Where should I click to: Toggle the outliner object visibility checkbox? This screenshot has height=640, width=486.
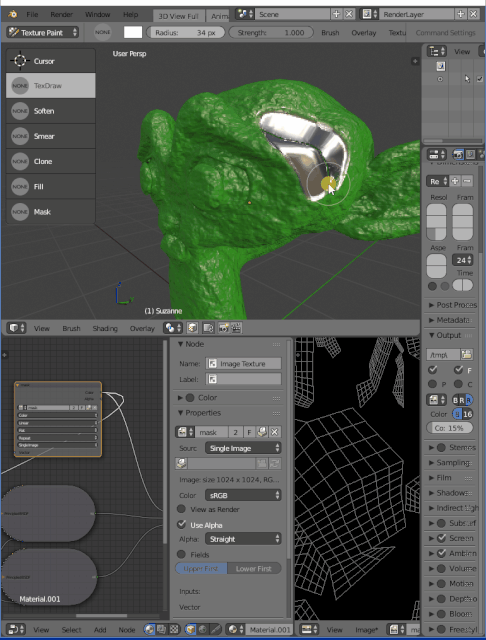coord(480,79)
